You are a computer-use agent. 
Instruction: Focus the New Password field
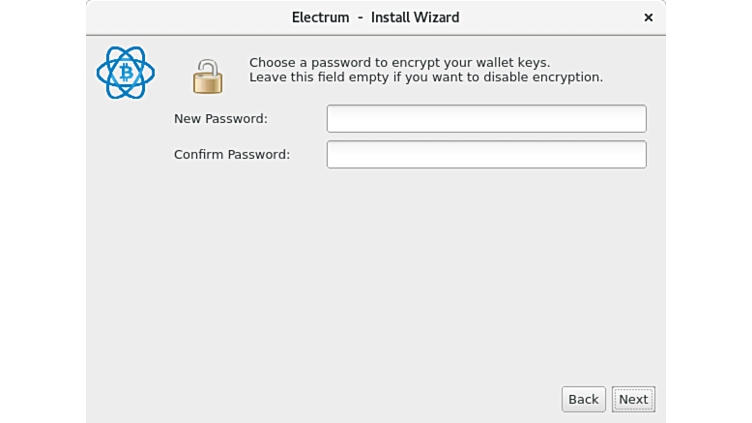[x=486, y=119]
